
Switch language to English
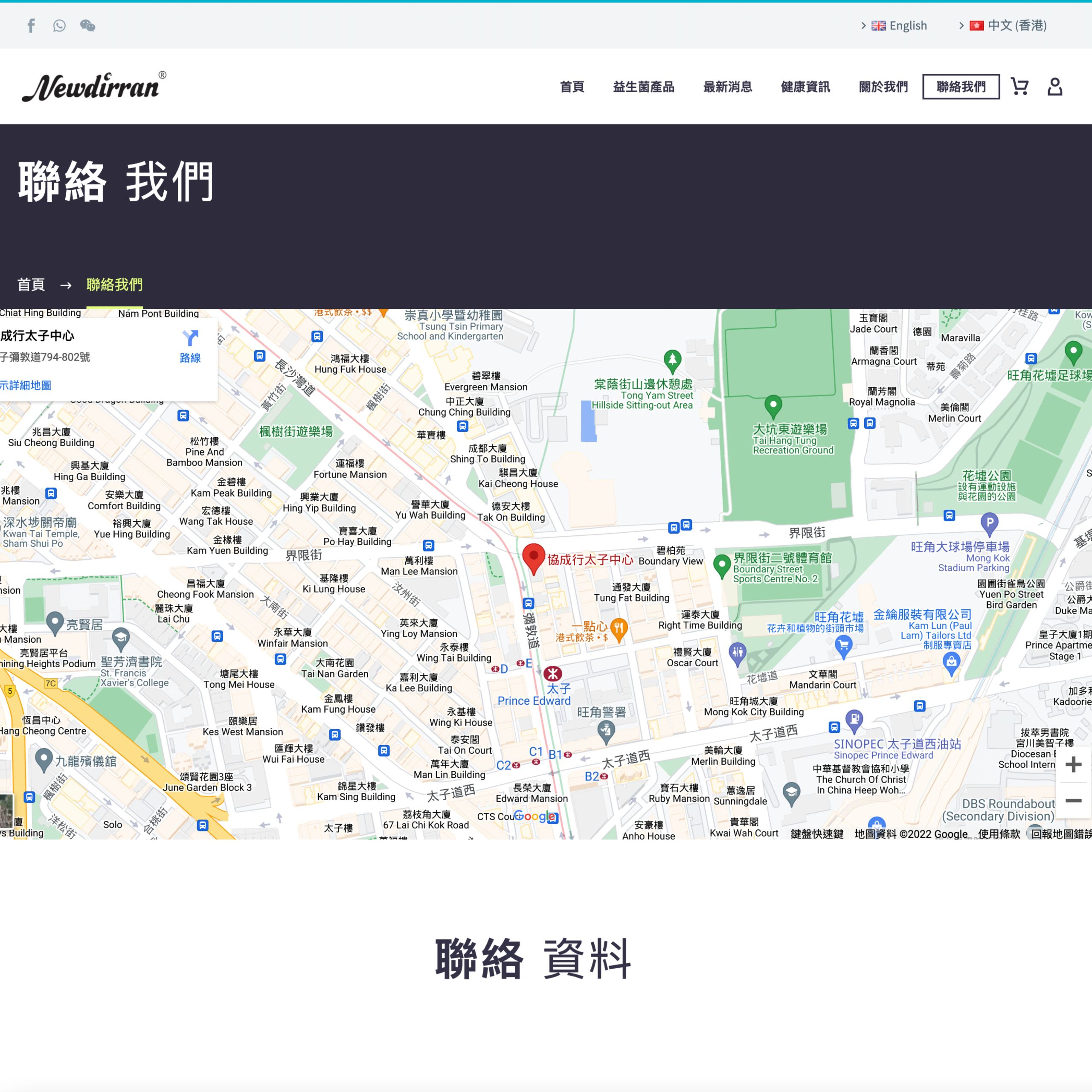click(899, 26)
